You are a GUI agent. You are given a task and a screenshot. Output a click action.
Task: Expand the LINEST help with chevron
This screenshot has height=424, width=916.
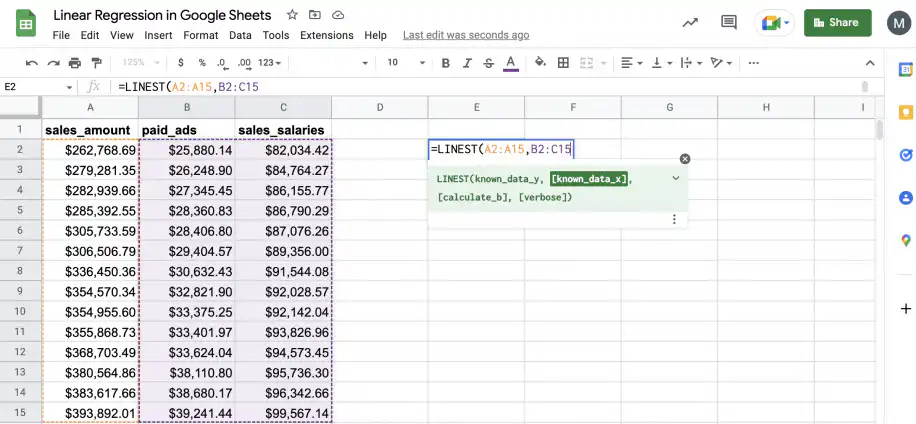(x=676, y=178)
